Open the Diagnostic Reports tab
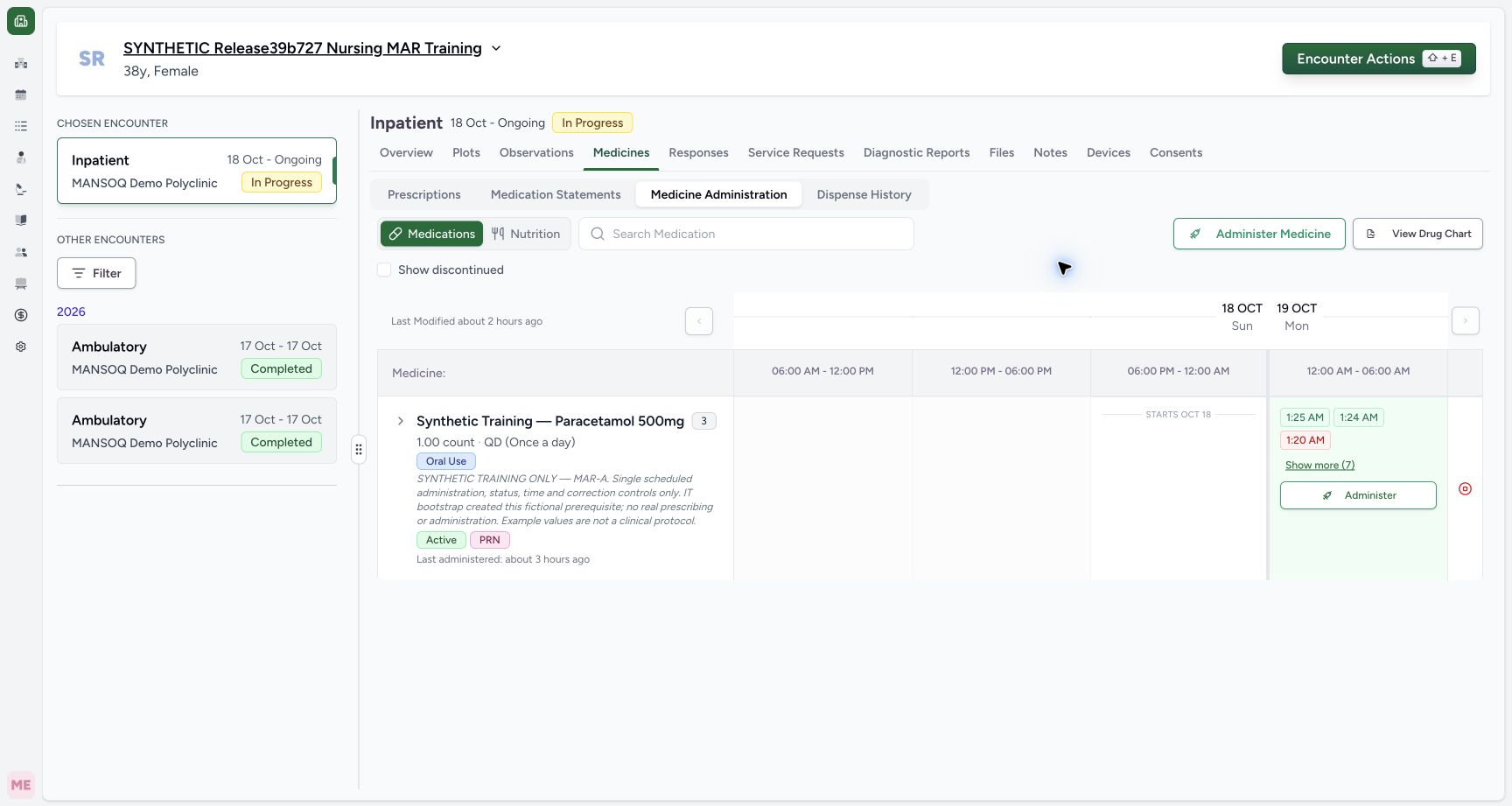1512x806 pixels. tap(916, 152)
